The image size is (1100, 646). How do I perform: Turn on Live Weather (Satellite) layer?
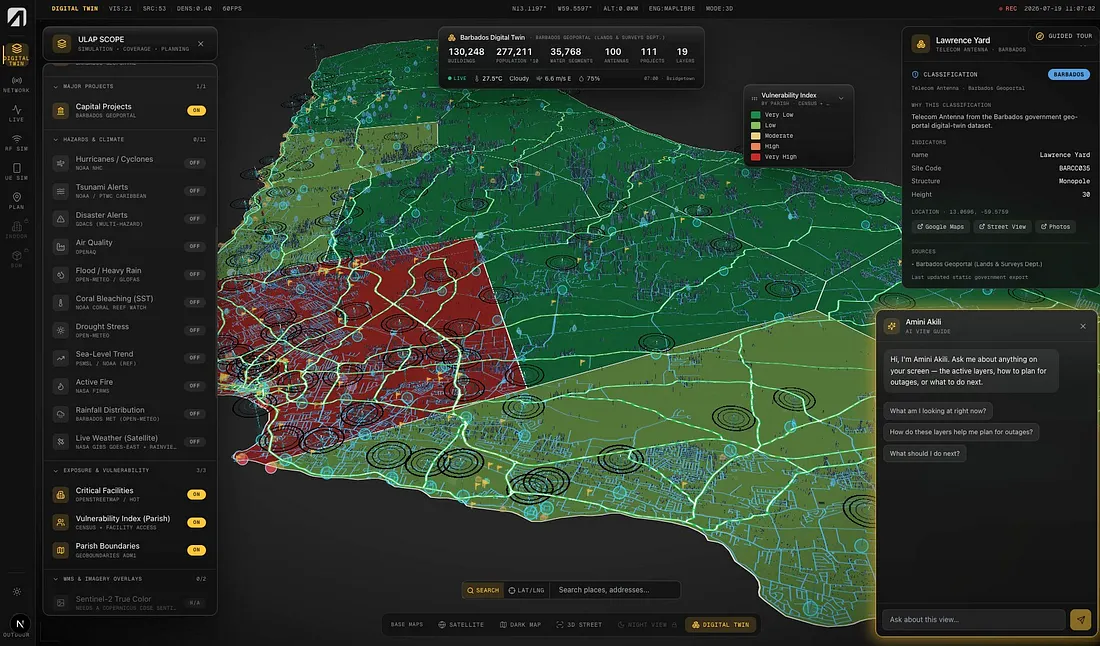coord(195,442)
